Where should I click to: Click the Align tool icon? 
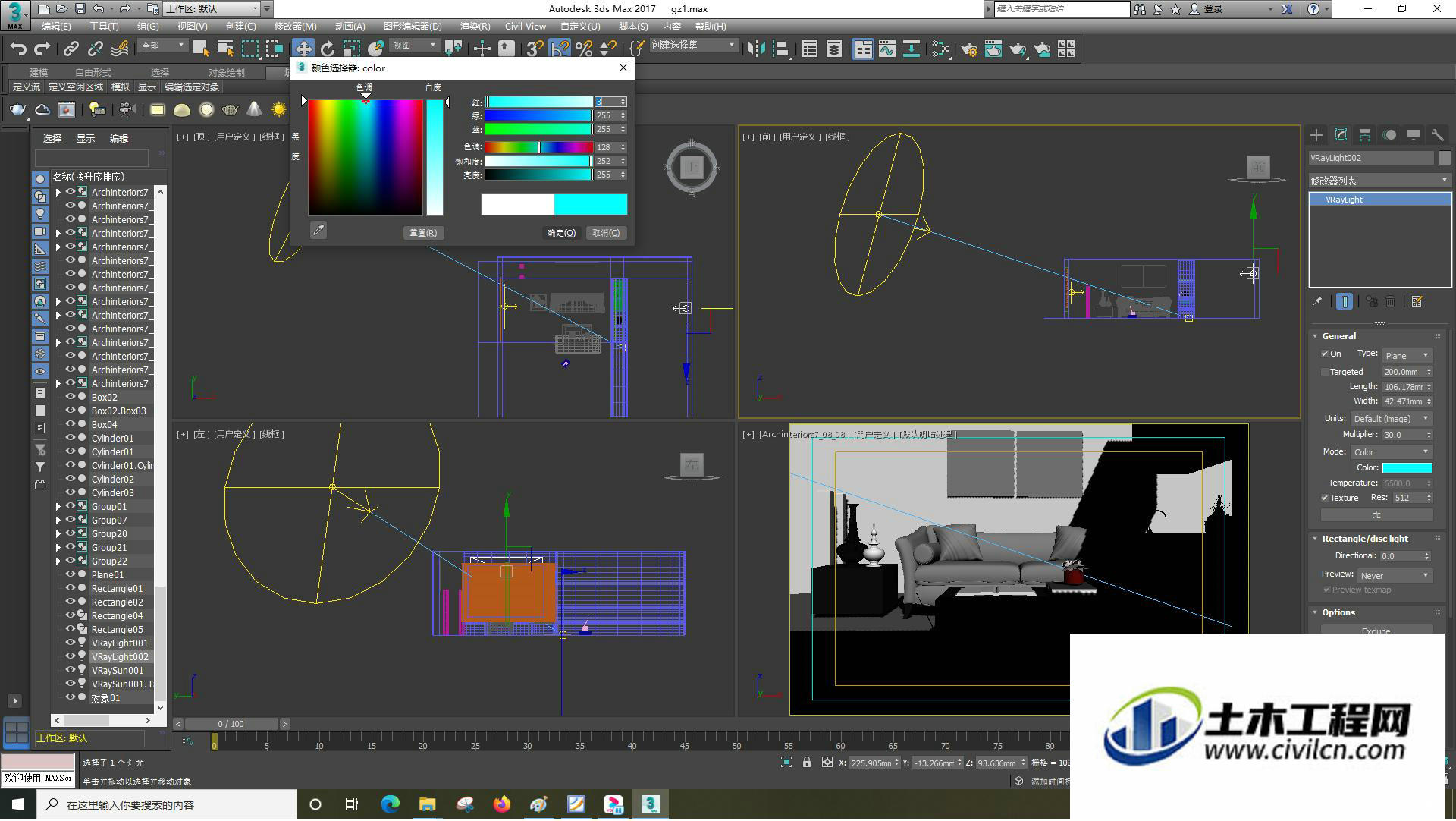(x=780, y=49)
